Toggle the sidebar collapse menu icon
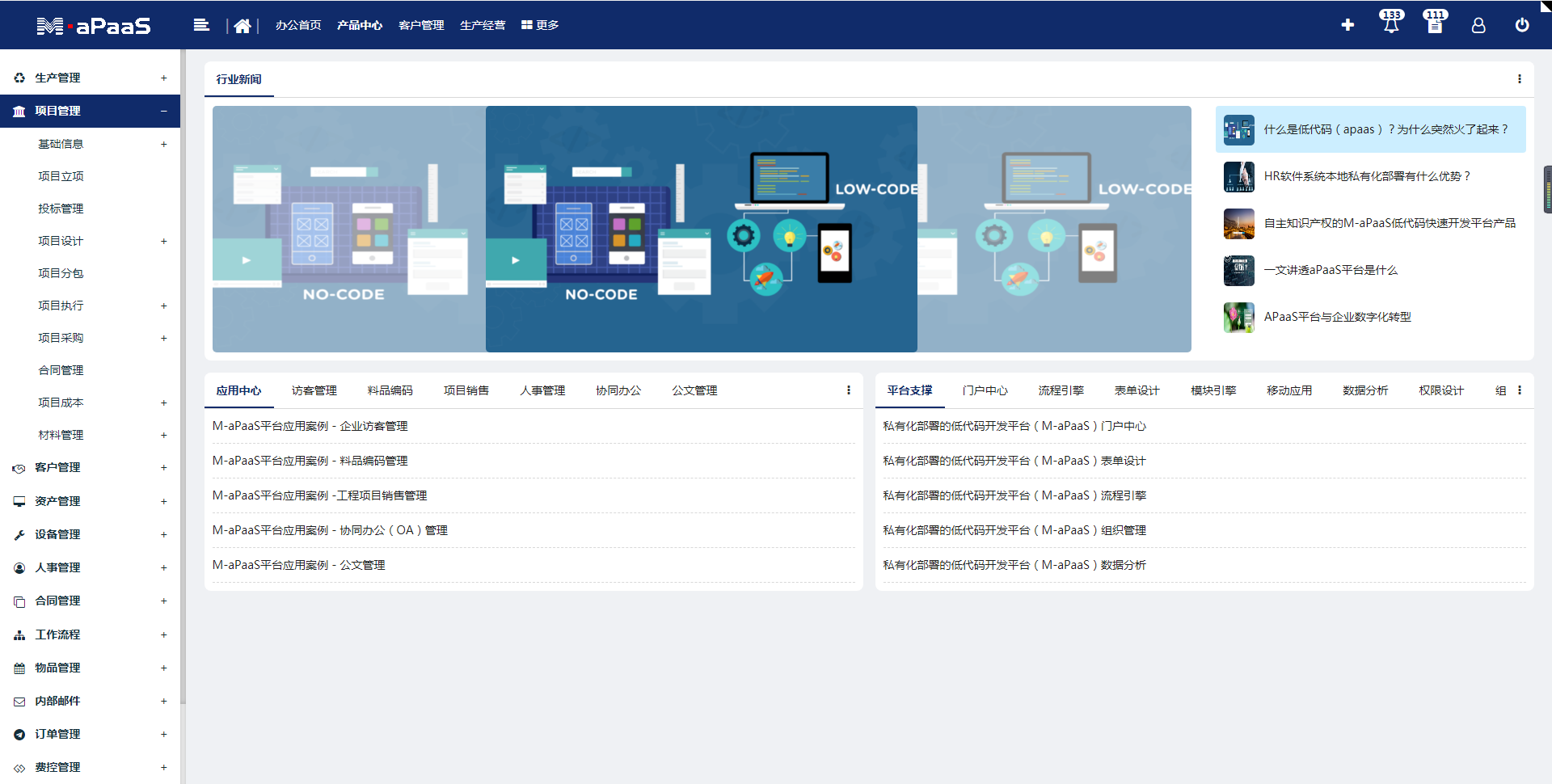The width and height of the screenshot is (1552, 784). 201,25
